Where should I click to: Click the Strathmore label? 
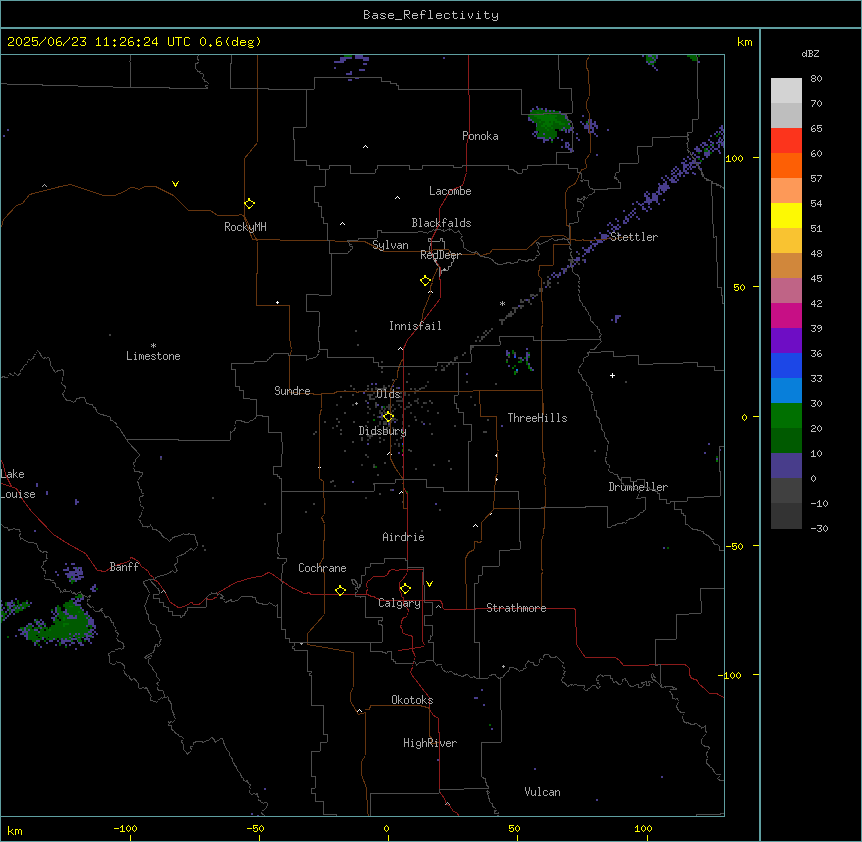coord(516,608)
